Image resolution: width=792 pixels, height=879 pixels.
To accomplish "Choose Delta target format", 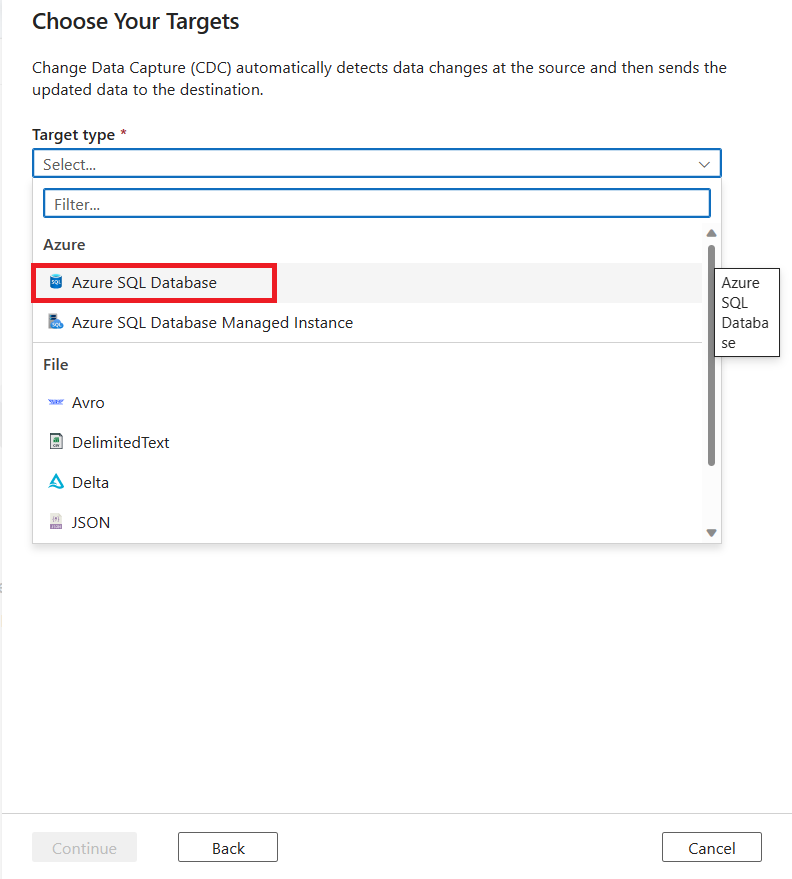I will [90, 482].
